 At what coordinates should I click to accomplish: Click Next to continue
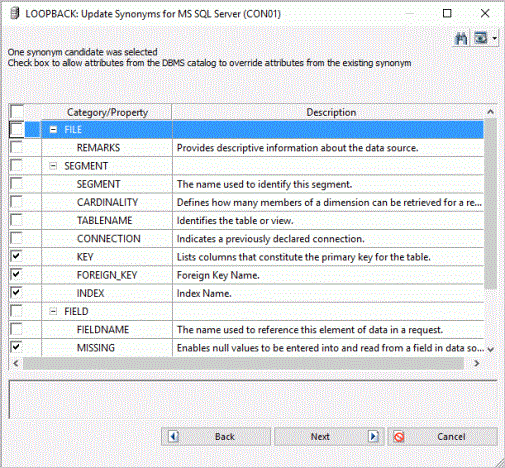tap(329, 437)
